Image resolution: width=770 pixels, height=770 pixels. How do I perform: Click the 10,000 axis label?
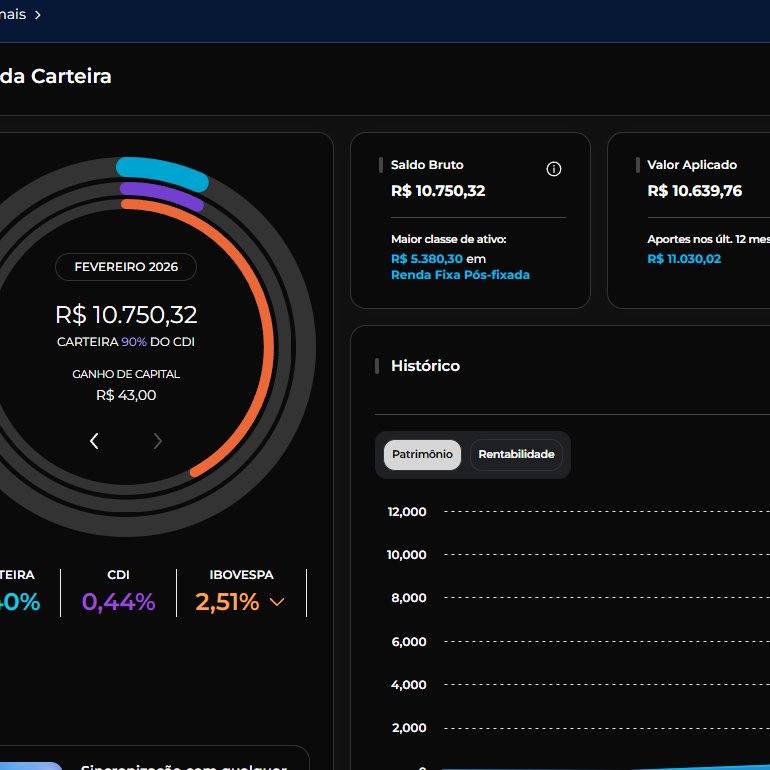click(x=407, y=555)
